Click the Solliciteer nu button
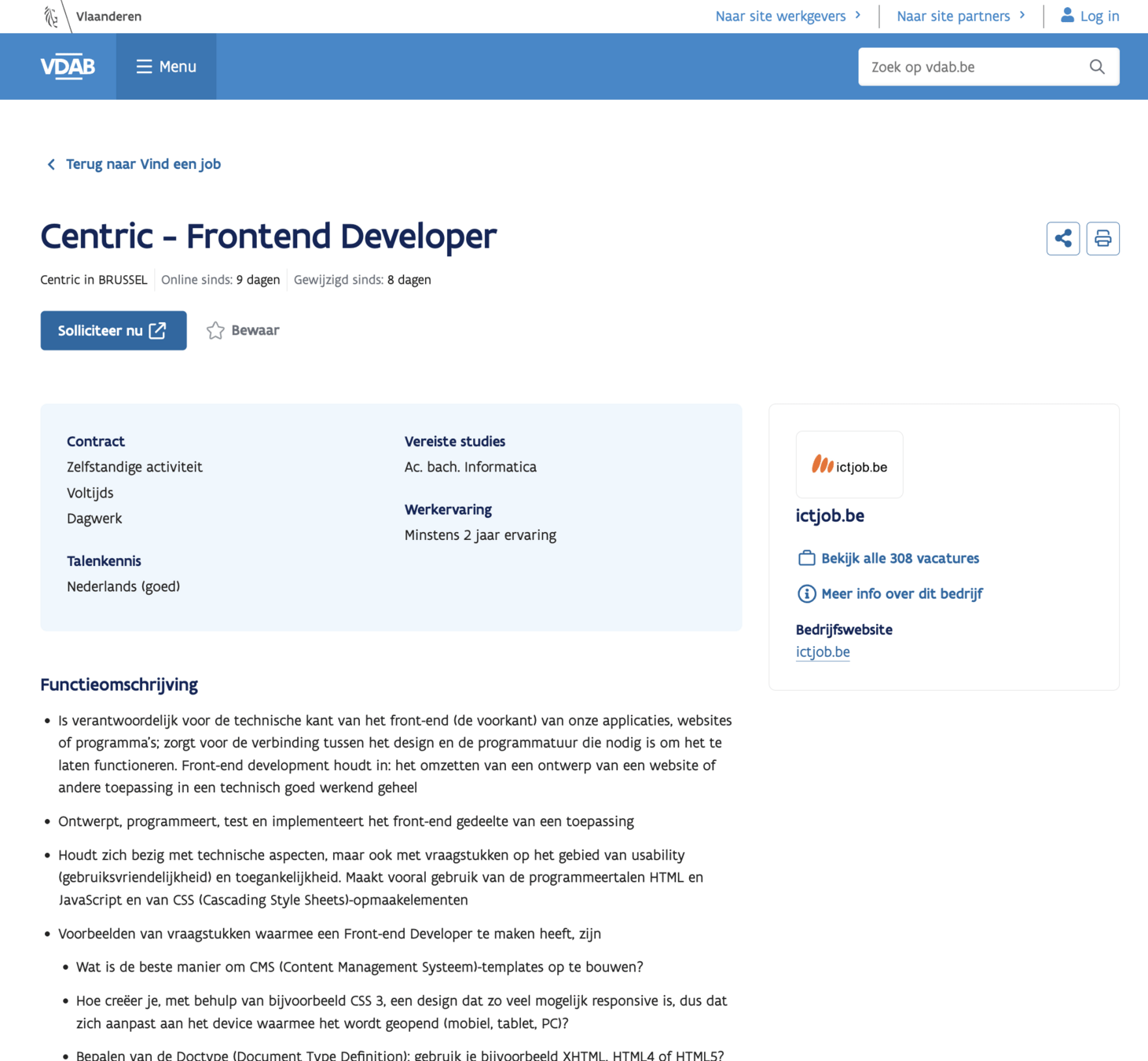This screenshot has width=1148, height=1061. point(114,331)
